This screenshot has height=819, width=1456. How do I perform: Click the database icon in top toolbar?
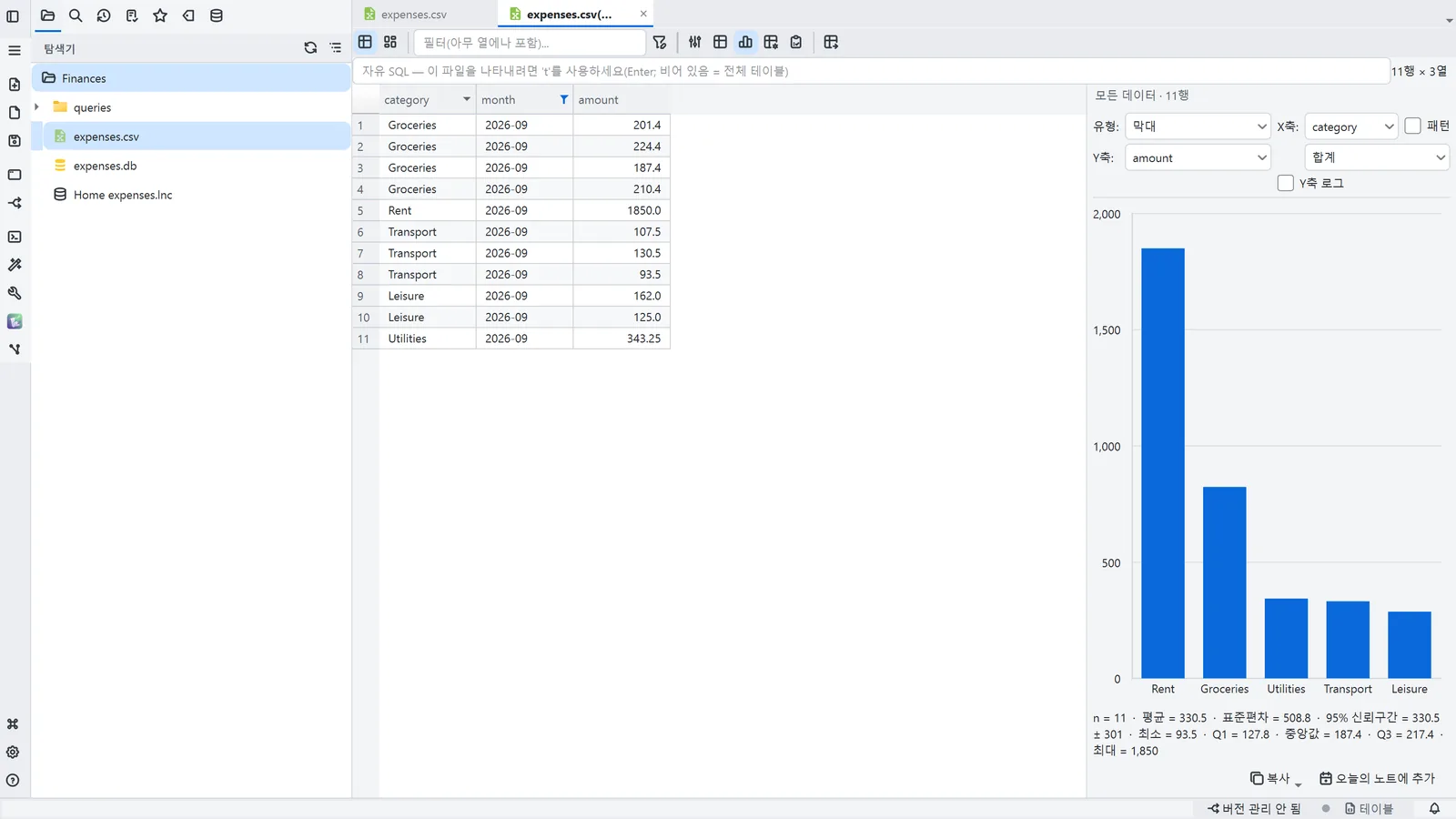pyautogui.click(x=217, y=15)
